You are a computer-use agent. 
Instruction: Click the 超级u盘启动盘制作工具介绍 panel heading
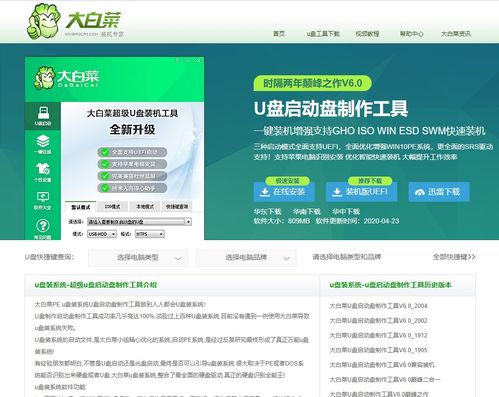point(95,285)
